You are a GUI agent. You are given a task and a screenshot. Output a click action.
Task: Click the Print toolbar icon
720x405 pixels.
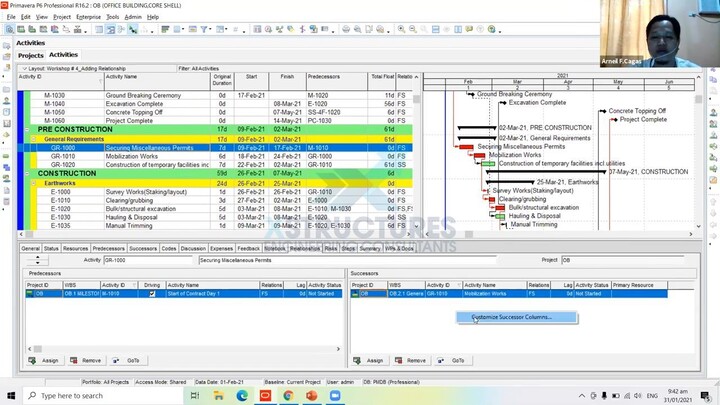pyautogui.click(x=346, y=29)
